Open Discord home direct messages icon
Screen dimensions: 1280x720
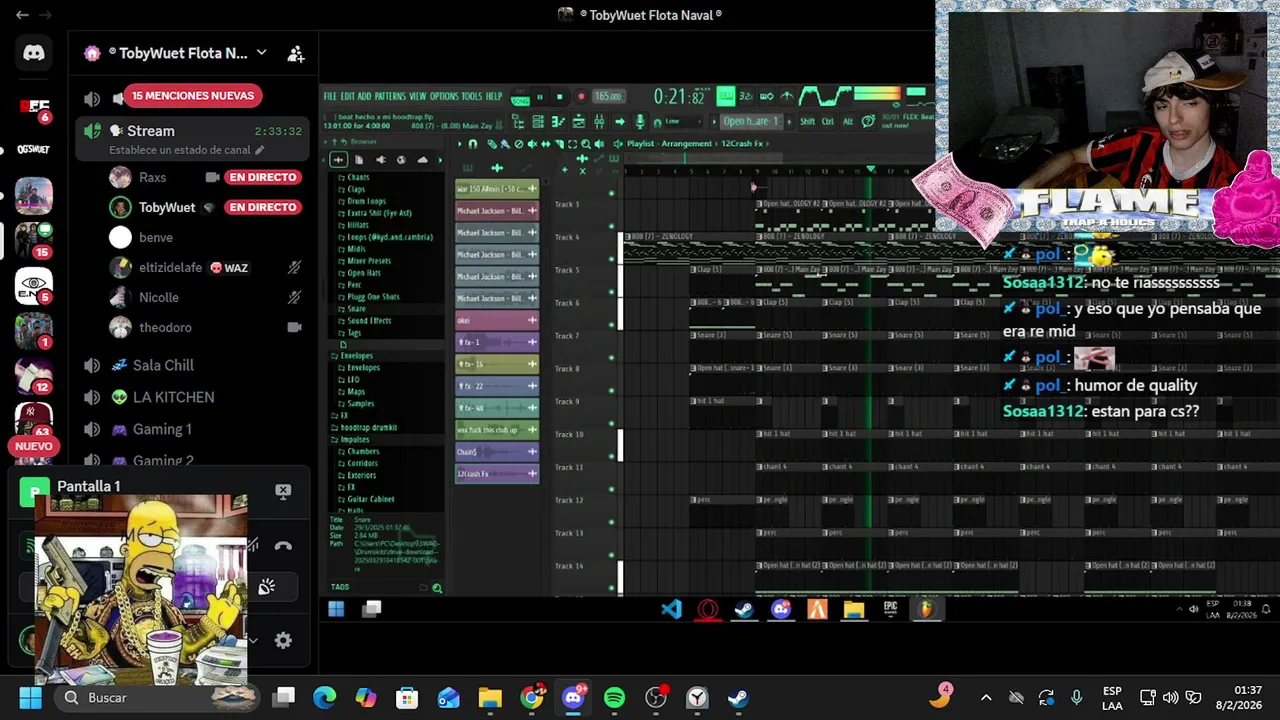(34, 54)
